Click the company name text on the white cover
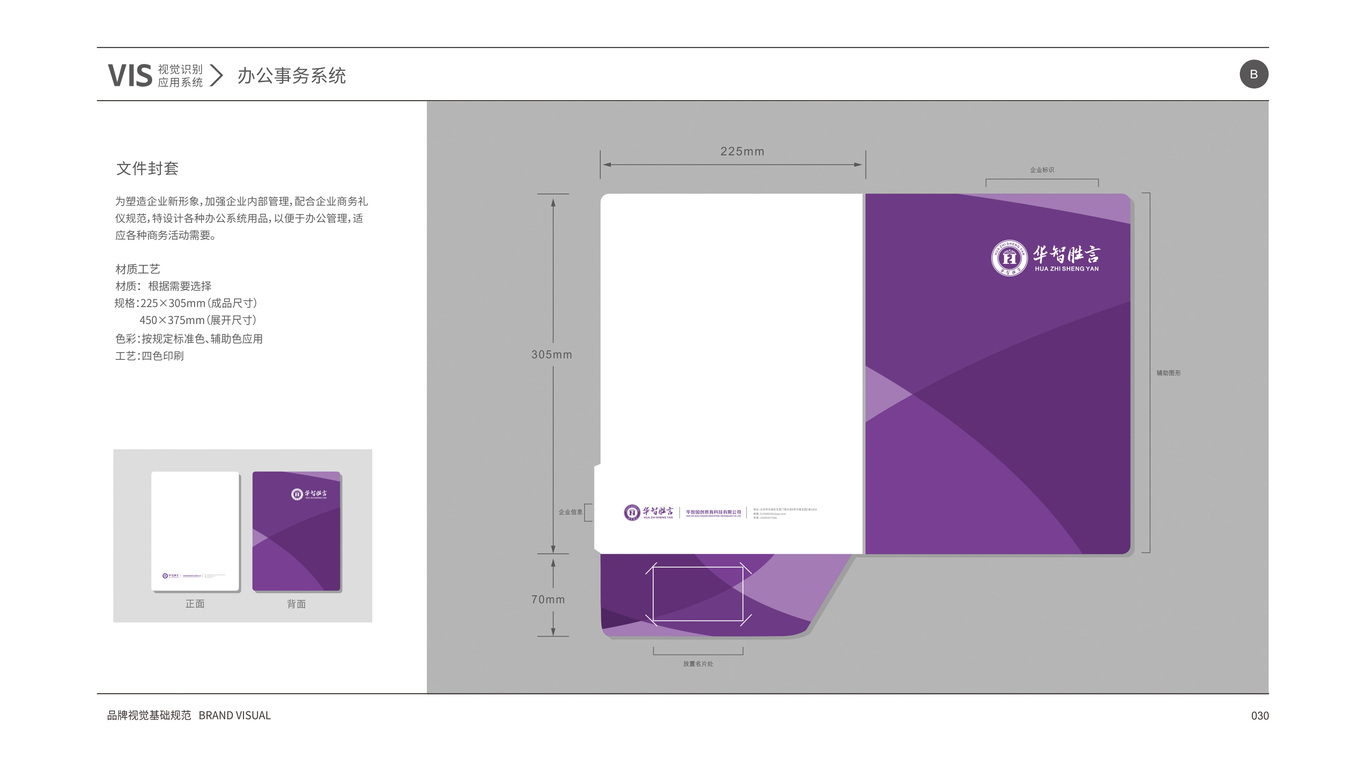 tap(714, 512)
